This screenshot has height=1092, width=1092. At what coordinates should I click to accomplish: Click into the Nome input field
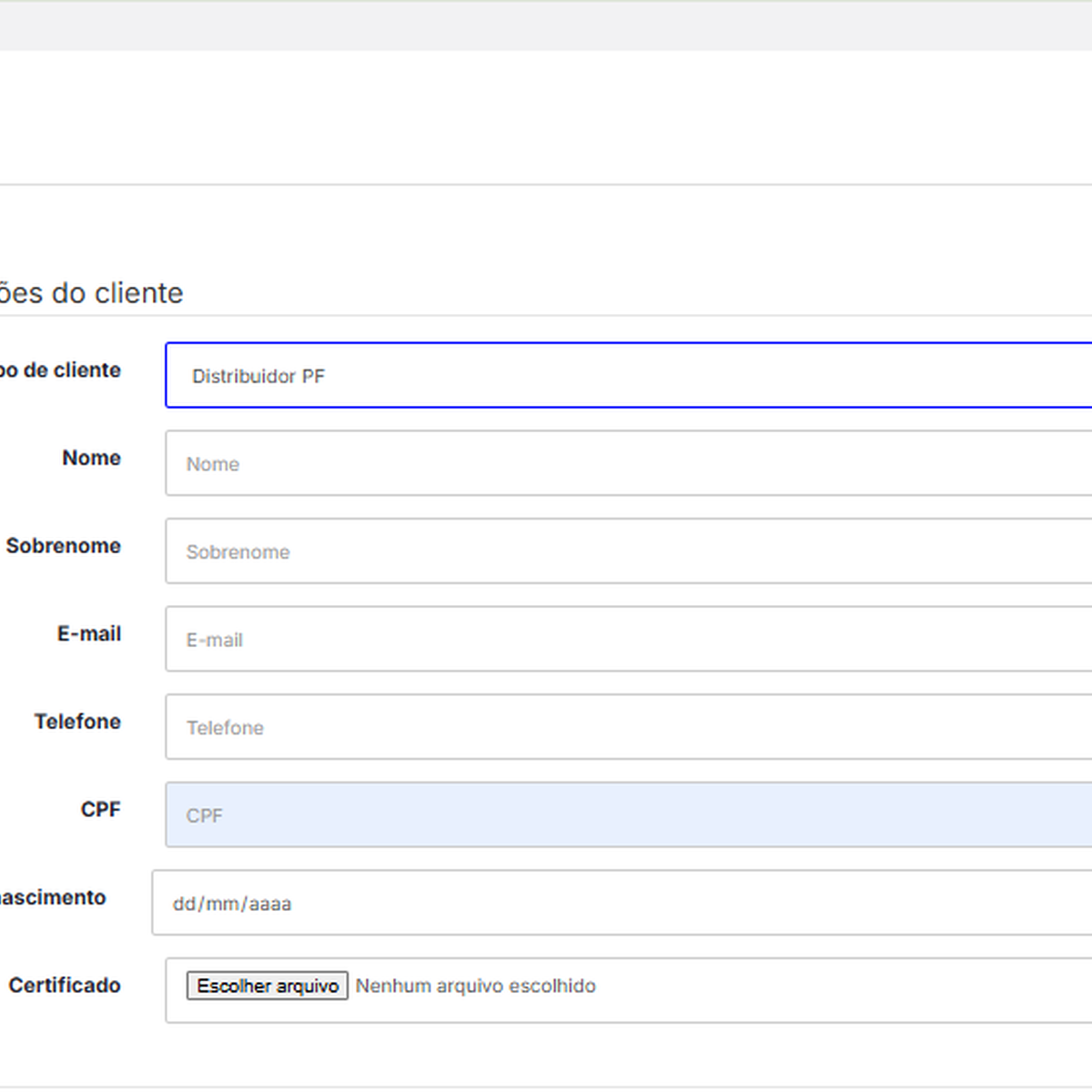tap(628, 464)
